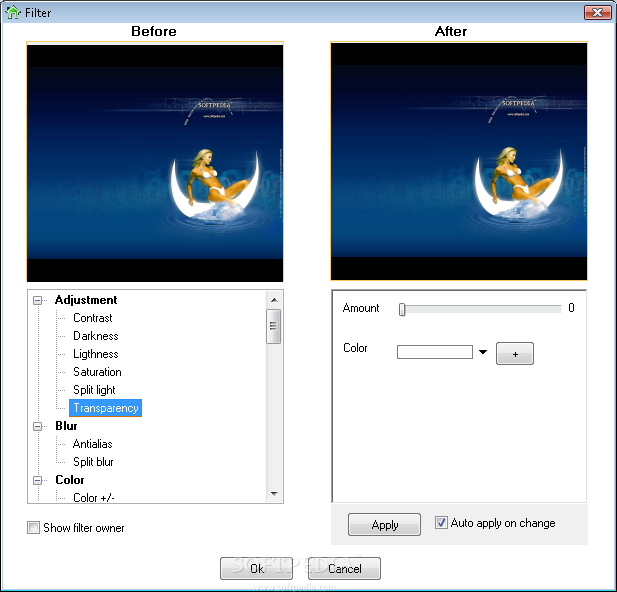
Task: Uncheck Auto apply on change
Action: click(x=441, y=523)
